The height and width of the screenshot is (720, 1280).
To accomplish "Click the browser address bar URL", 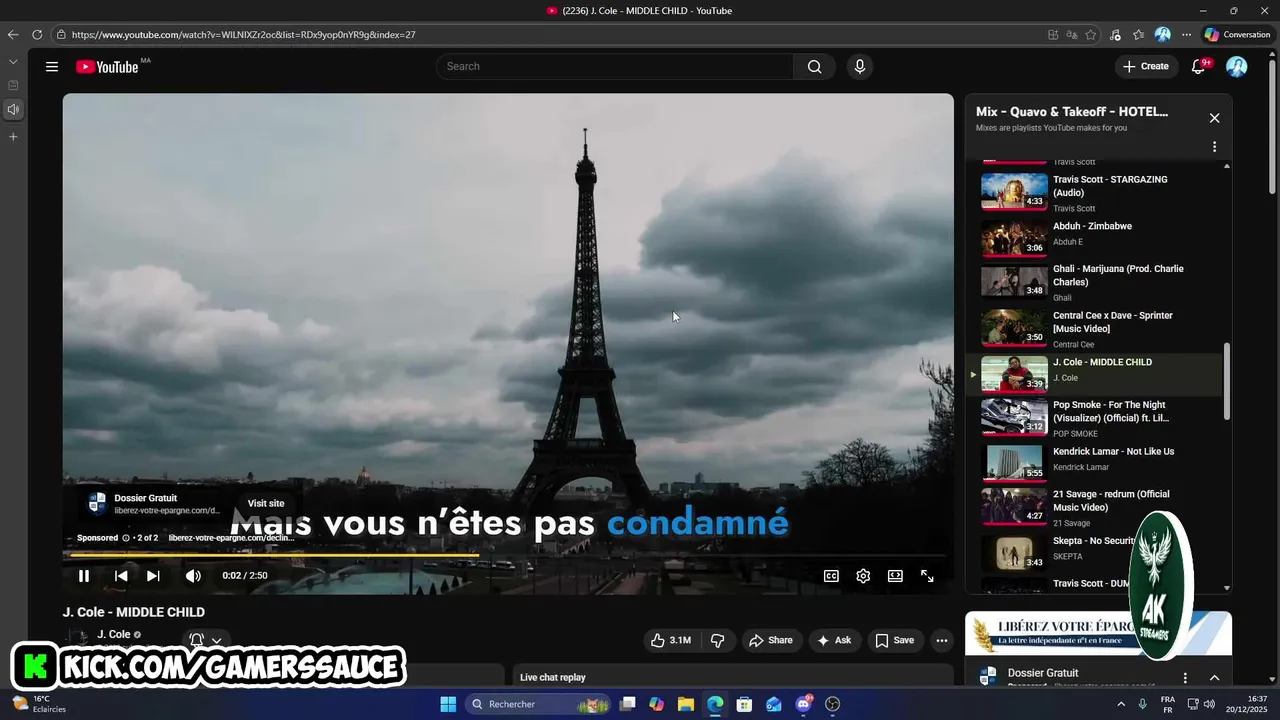I will click(244, 34).
